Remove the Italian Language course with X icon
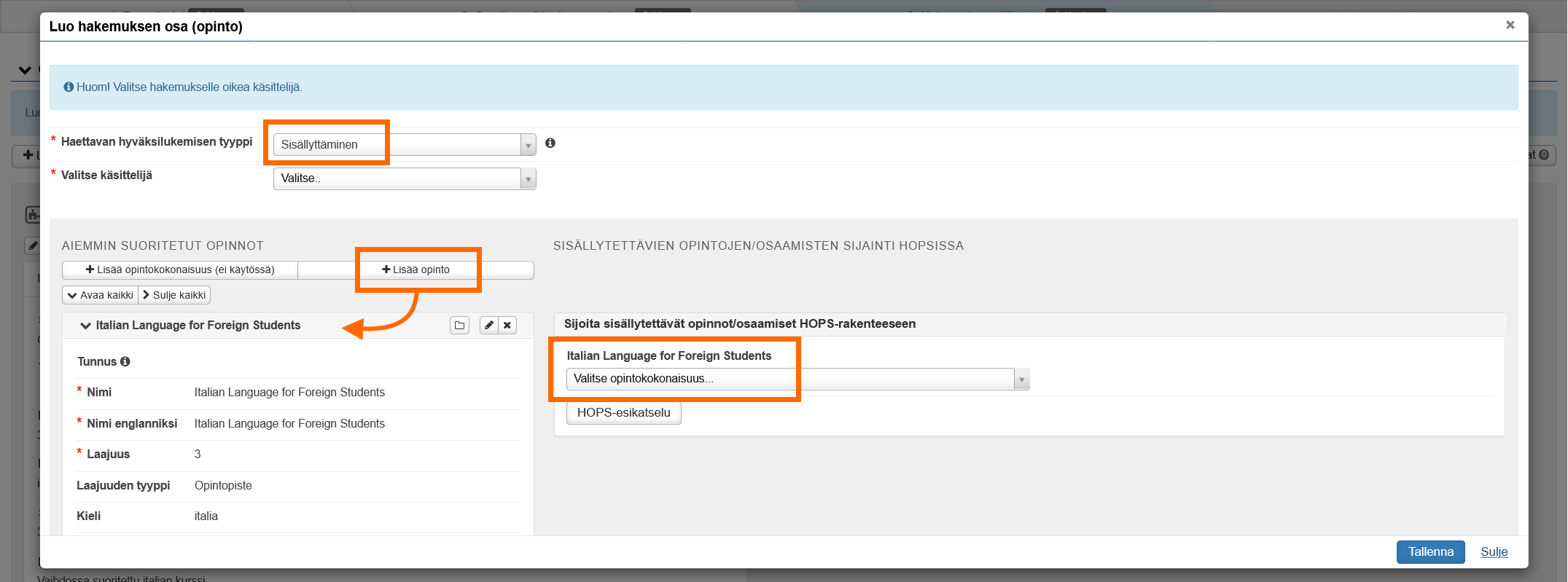Screen dimensions: 1568x582 coord(507,325)
